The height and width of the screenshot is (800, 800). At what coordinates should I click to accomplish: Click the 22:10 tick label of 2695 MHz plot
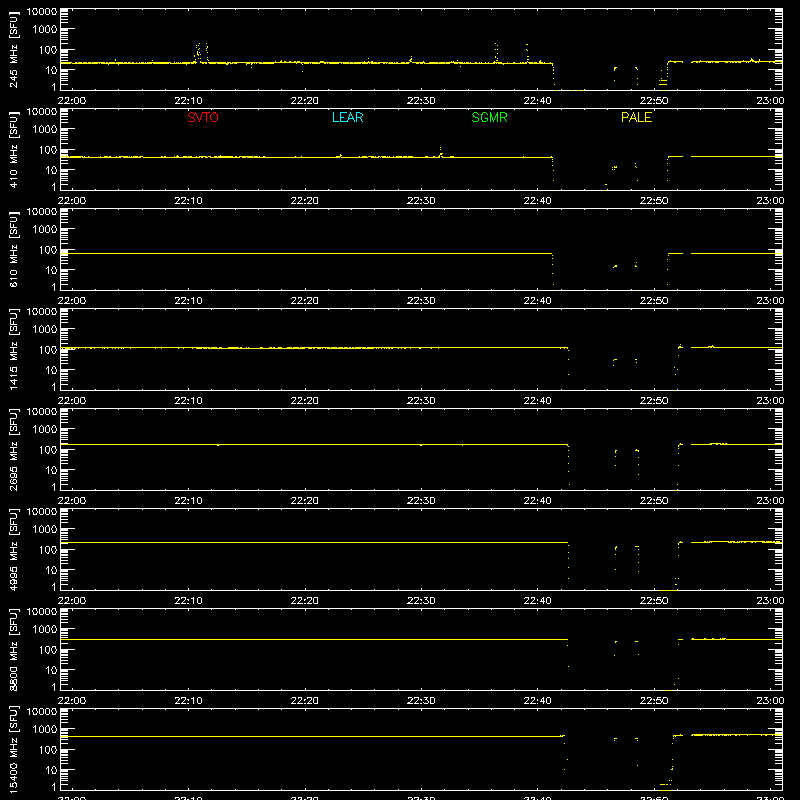(x=188, y=501)
